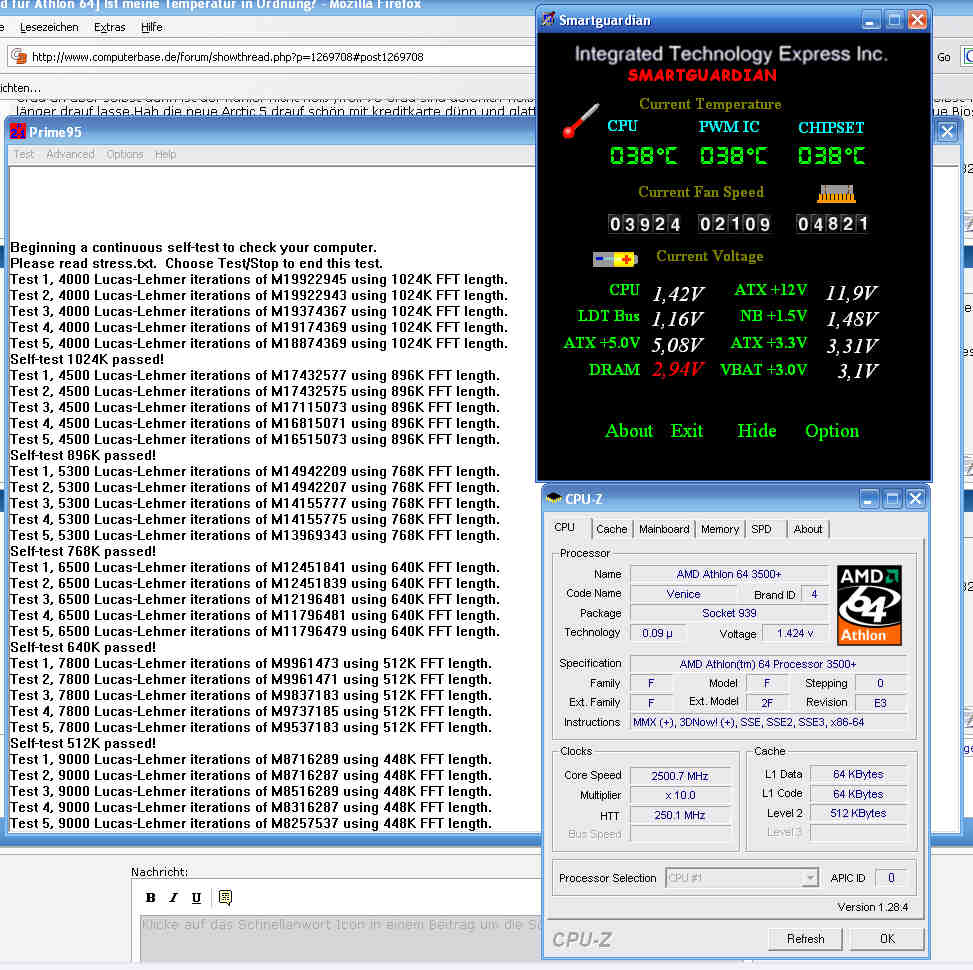Click the Level 2 cache value 512 KBytes

click(x=858, y=813)
